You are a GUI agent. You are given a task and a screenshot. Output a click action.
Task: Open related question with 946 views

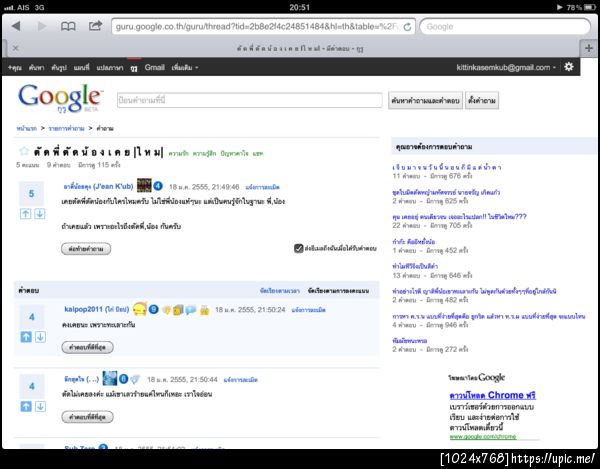[x=489, y=316]
